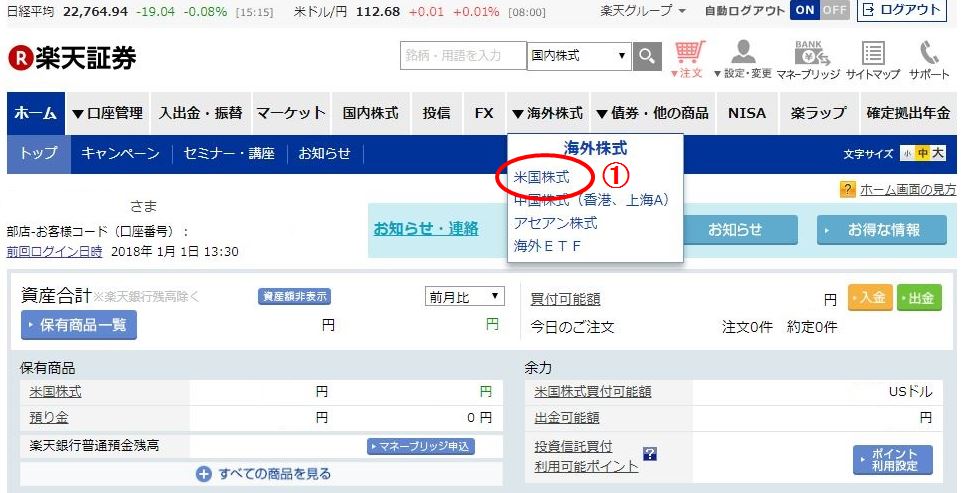Image resolution: width=961 pixels, height=493 pixels.
Task: Expand the 海外株式 menu tab
Action: [547, 113]
